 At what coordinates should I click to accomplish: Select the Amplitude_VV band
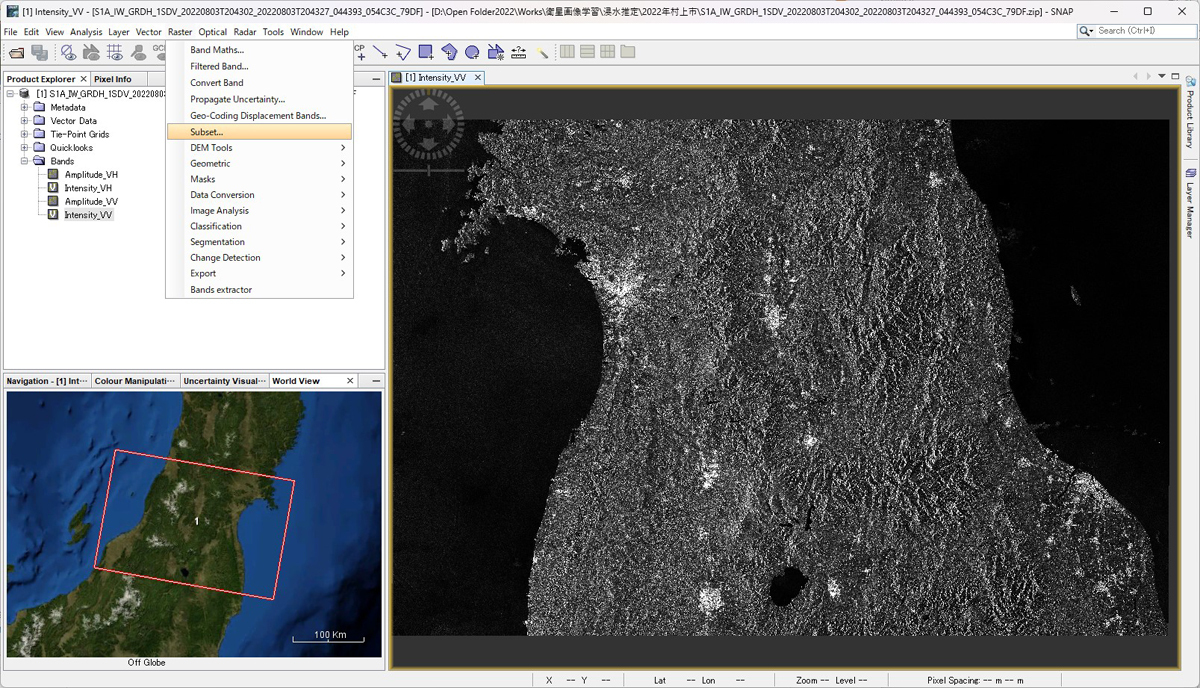click(x=91, y=202)
